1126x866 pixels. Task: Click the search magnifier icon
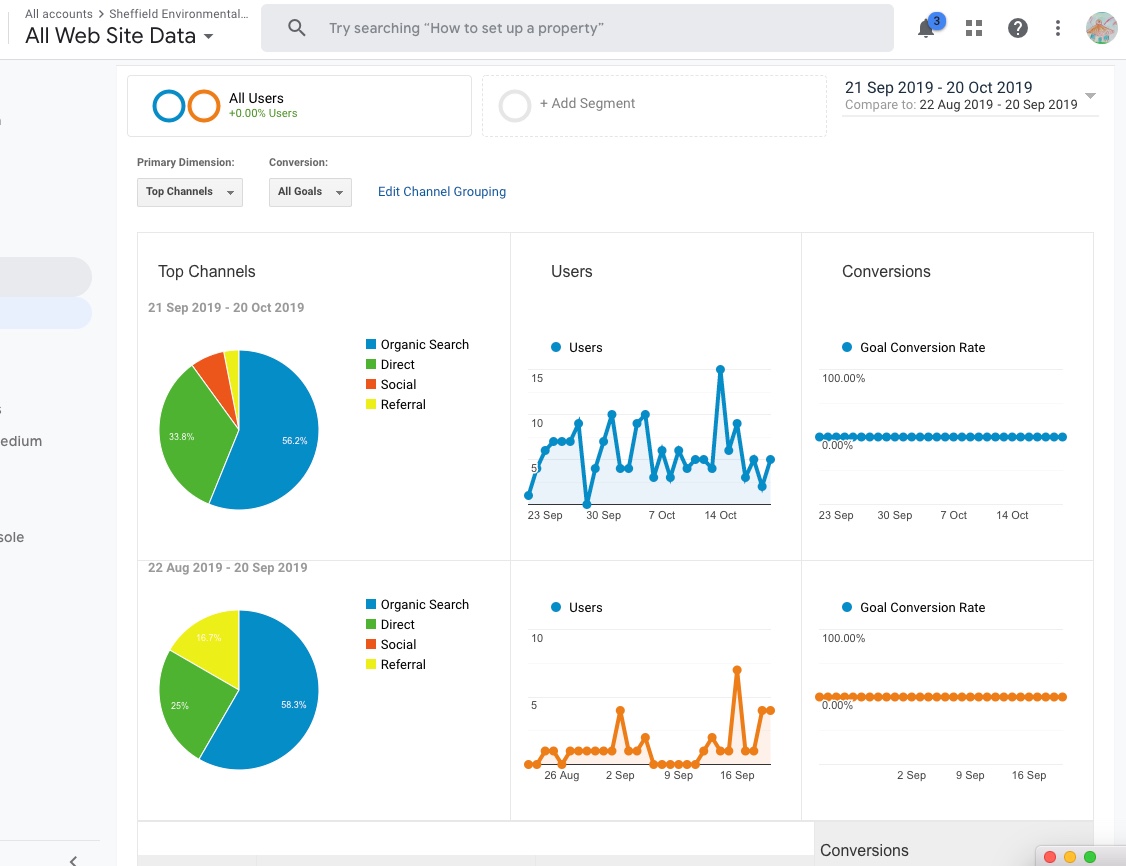coord(297,28)
